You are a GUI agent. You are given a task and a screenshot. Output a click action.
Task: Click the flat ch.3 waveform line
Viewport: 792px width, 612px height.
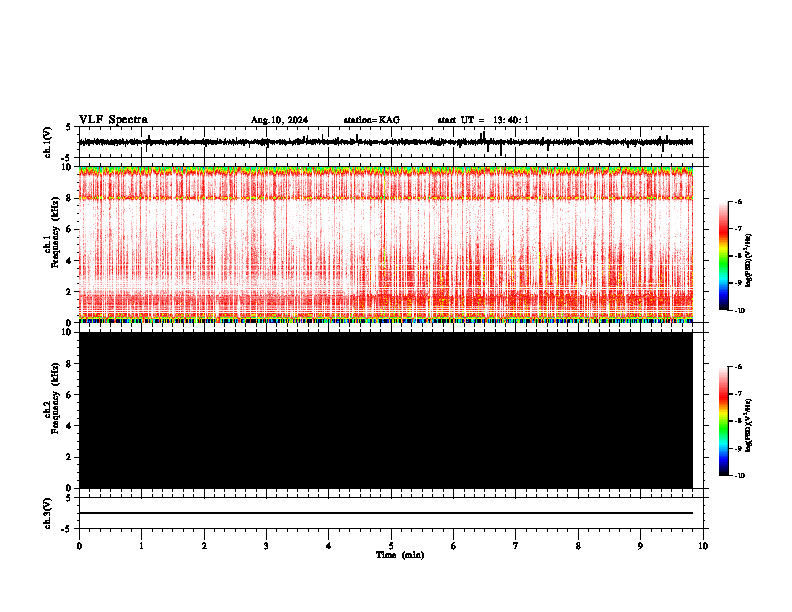386,513
